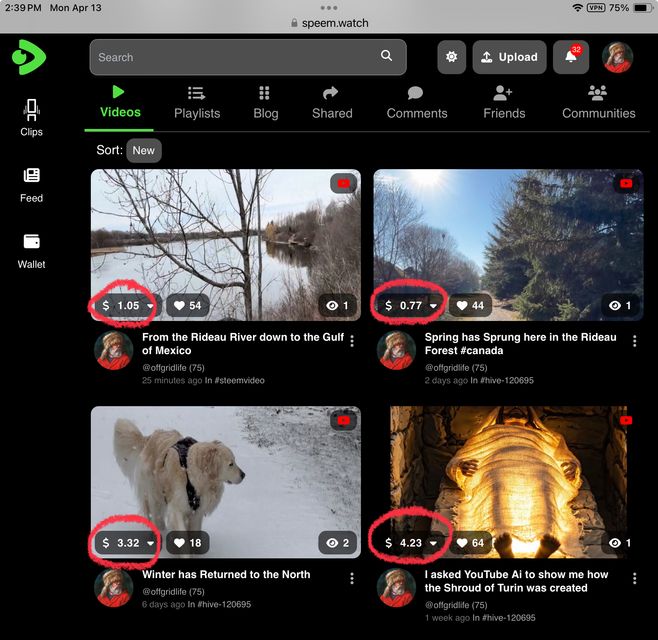This screenshot has height=640, width=658.
Task: Open settings gear icon in header
Action: click(x=451, y=57)
